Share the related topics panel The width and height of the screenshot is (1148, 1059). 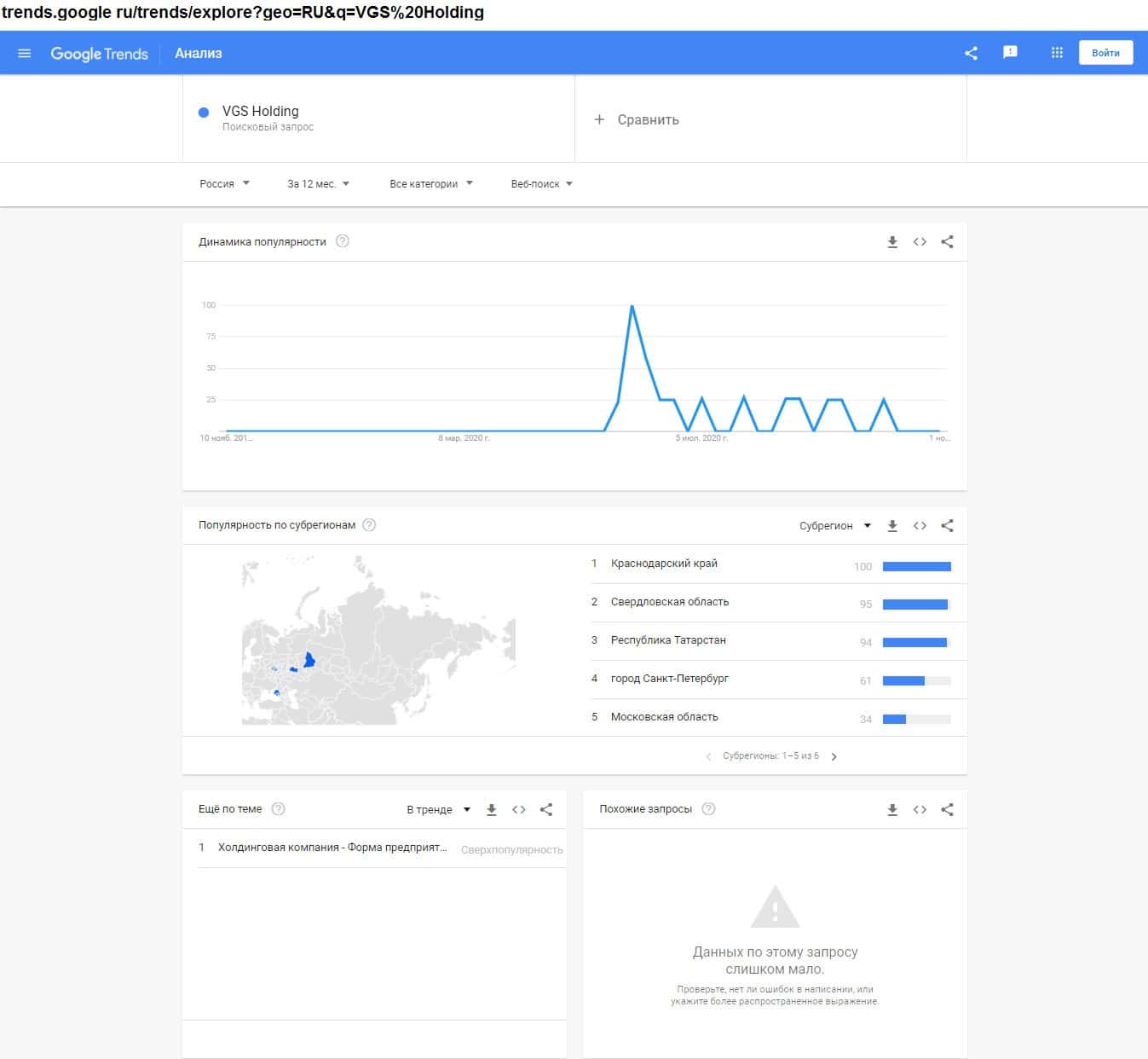[546, 810]
